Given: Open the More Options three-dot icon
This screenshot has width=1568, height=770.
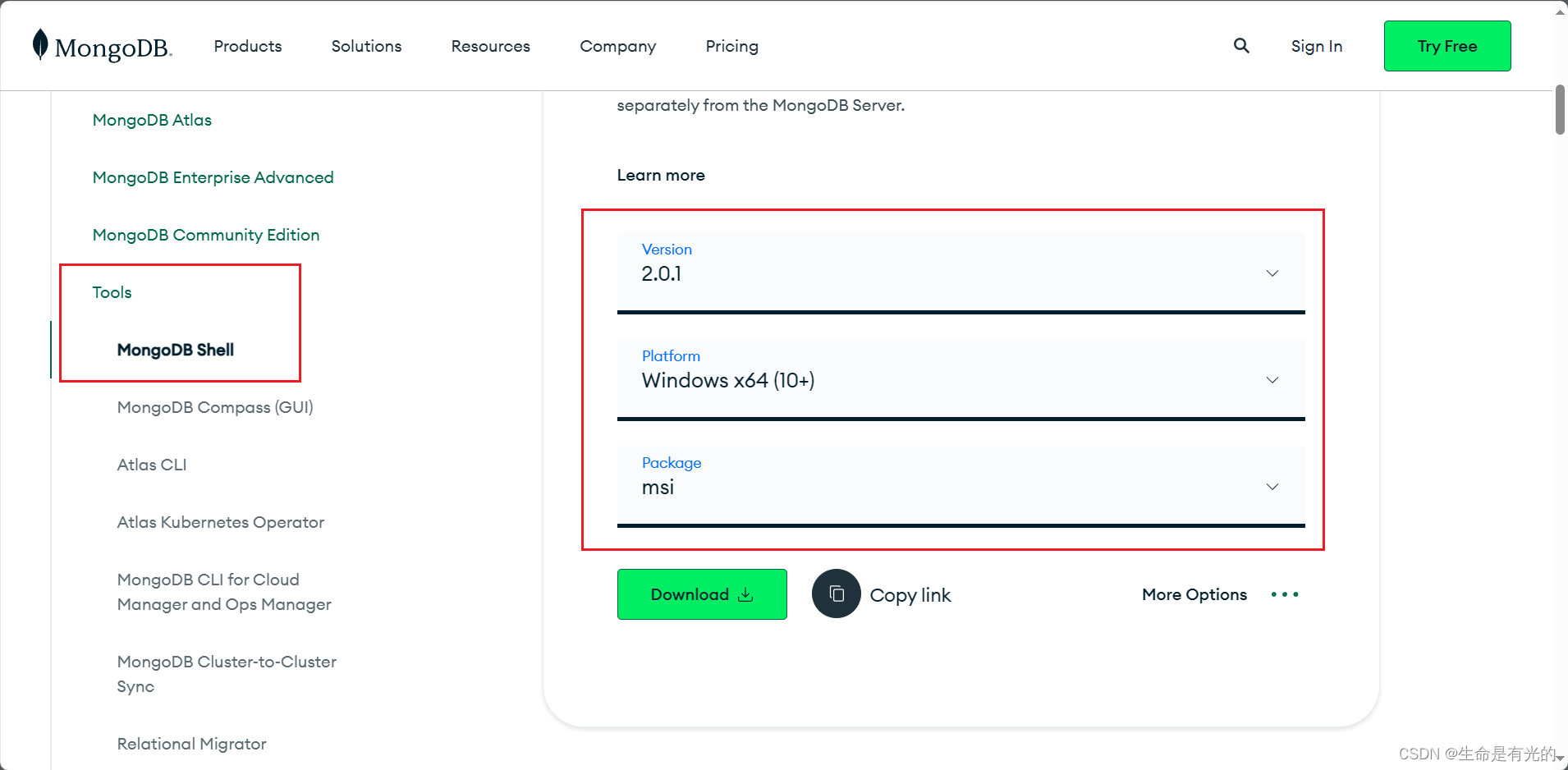Looking at the screenshot, I should pos(1285,594).
